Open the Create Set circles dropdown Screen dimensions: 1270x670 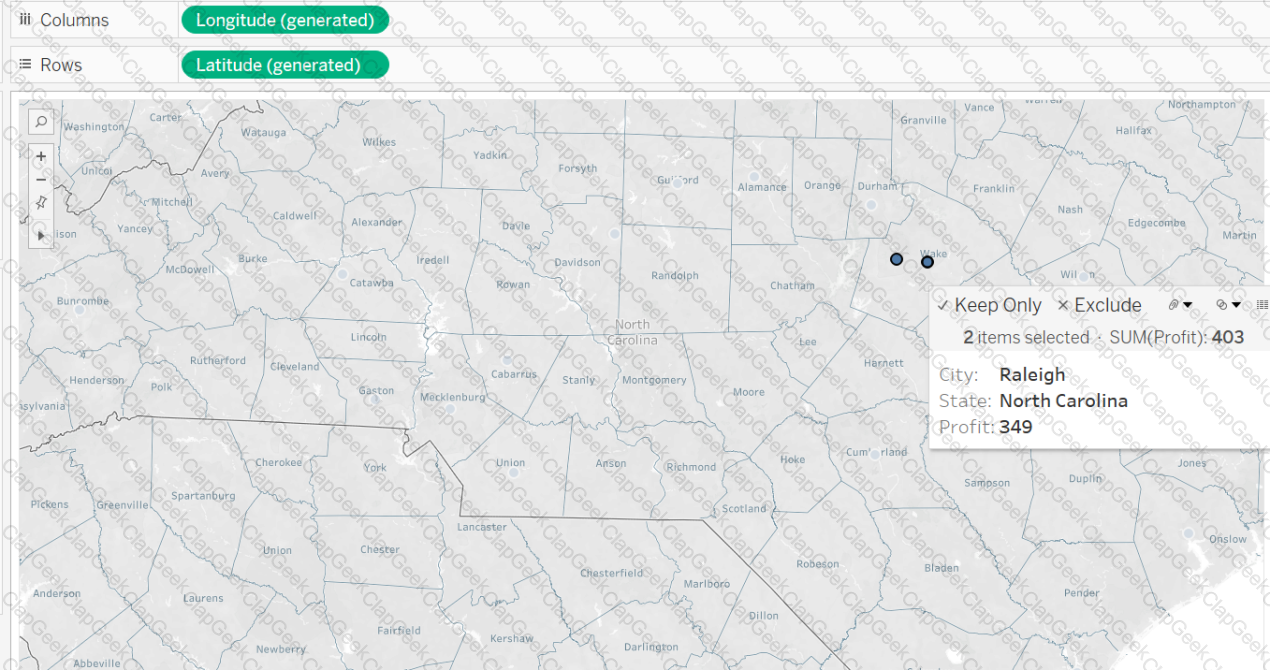1228,305
